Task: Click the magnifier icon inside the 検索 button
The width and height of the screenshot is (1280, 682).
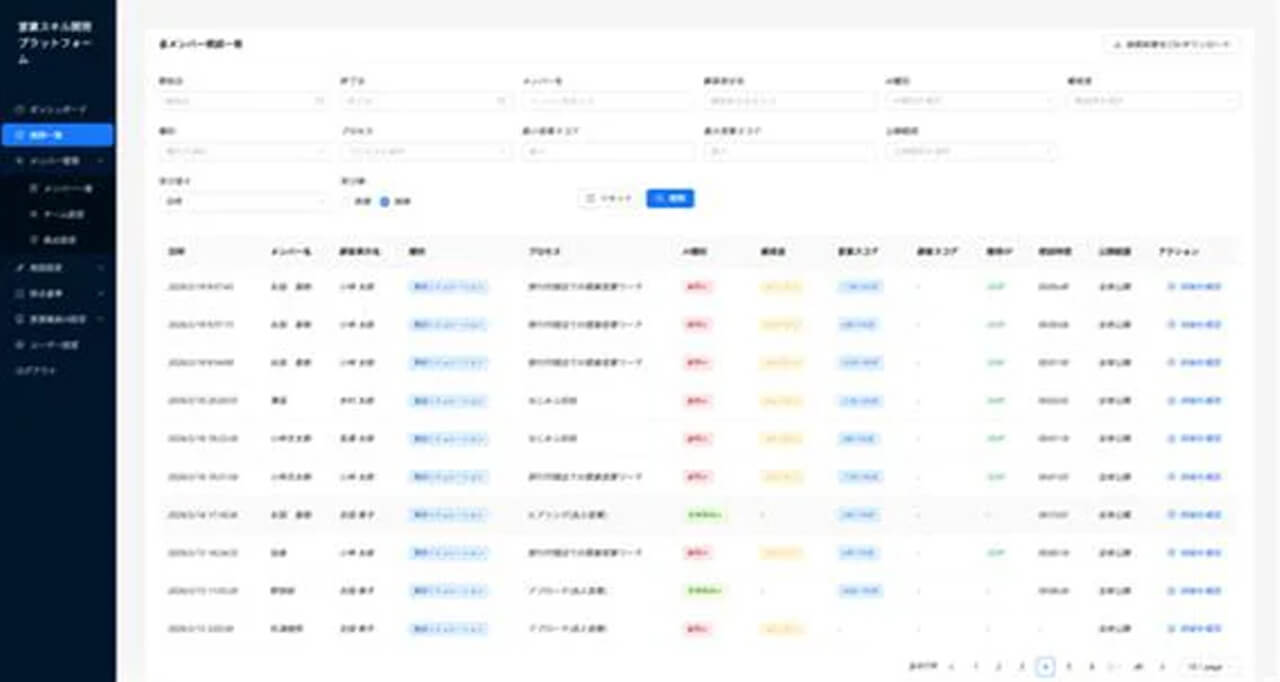Action: point(659,198)
